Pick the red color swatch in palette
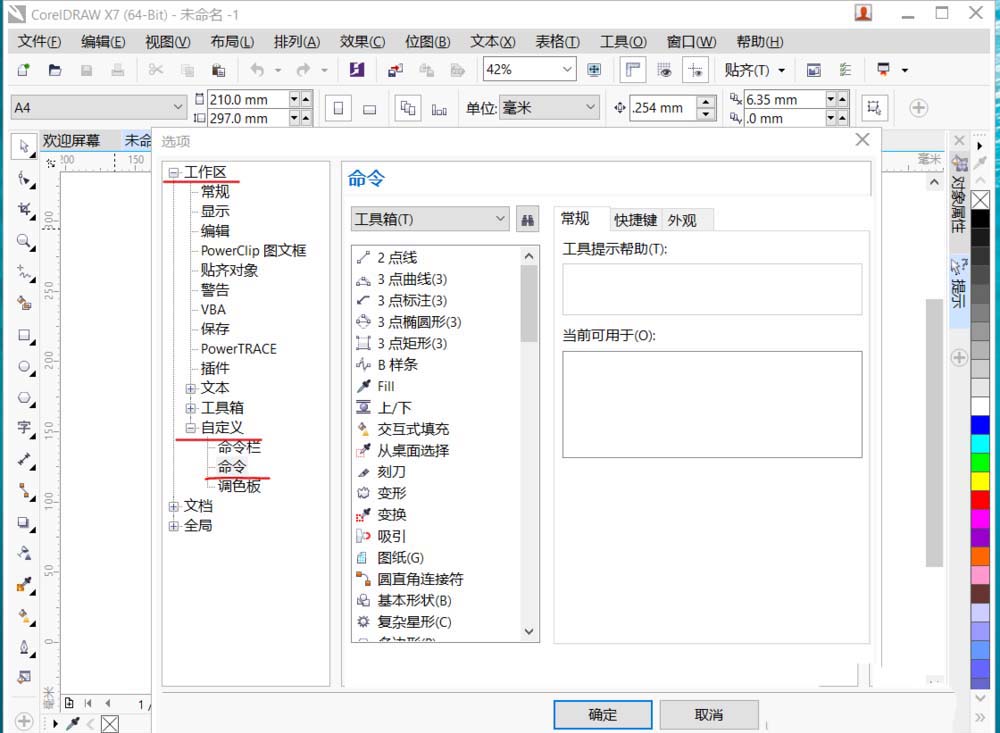 pos(980,500)
